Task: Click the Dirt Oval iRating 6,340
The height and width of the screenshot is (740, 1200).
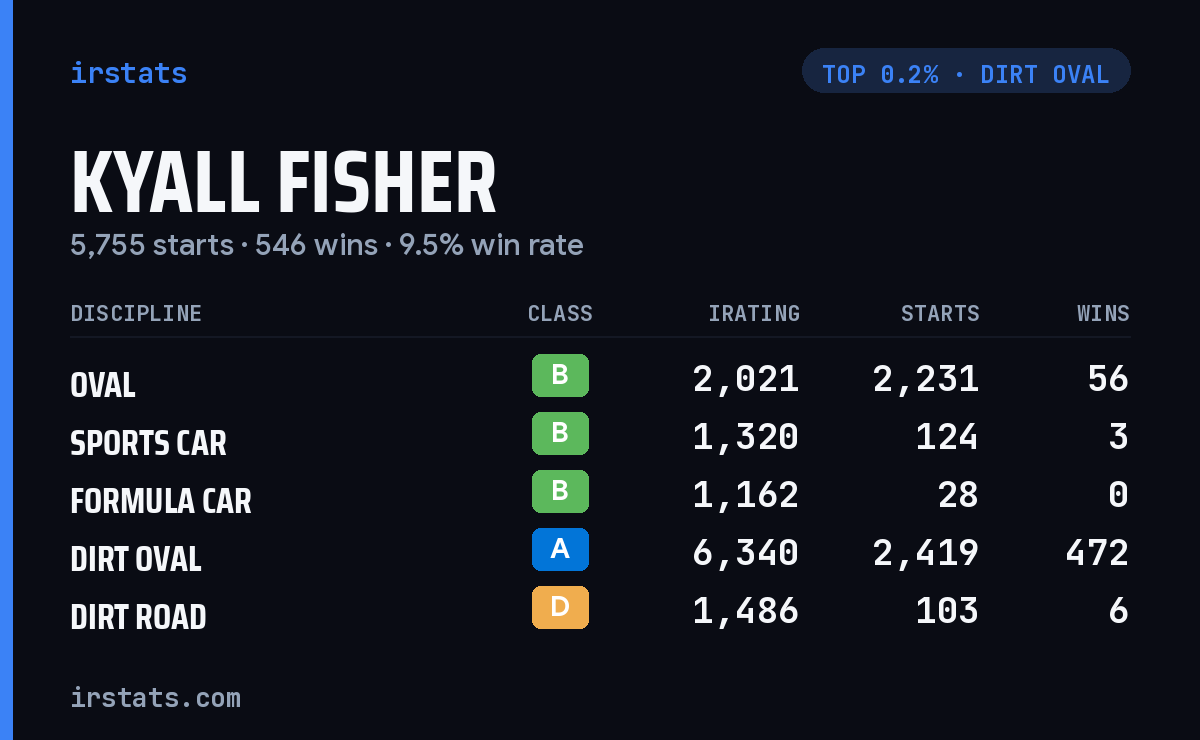Action: click(746, 553)
